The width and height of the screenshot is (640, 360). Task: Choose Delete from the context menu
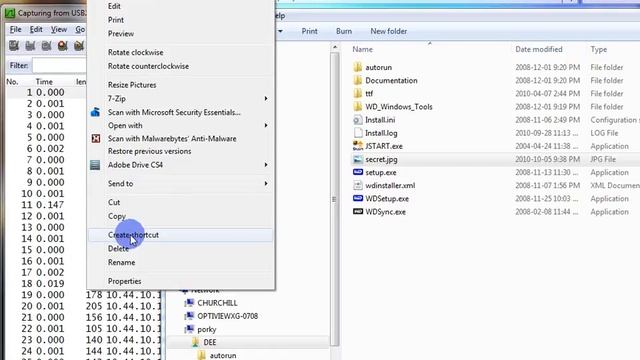pos(118,249)
